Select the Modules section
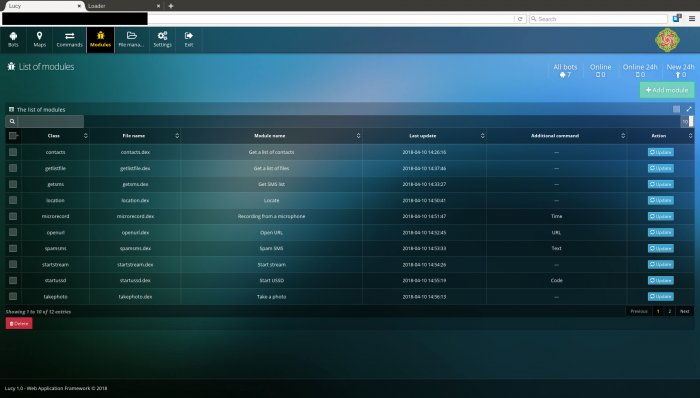Image resolution: width=700 pixels, height=398 pixels. point(100,40)
